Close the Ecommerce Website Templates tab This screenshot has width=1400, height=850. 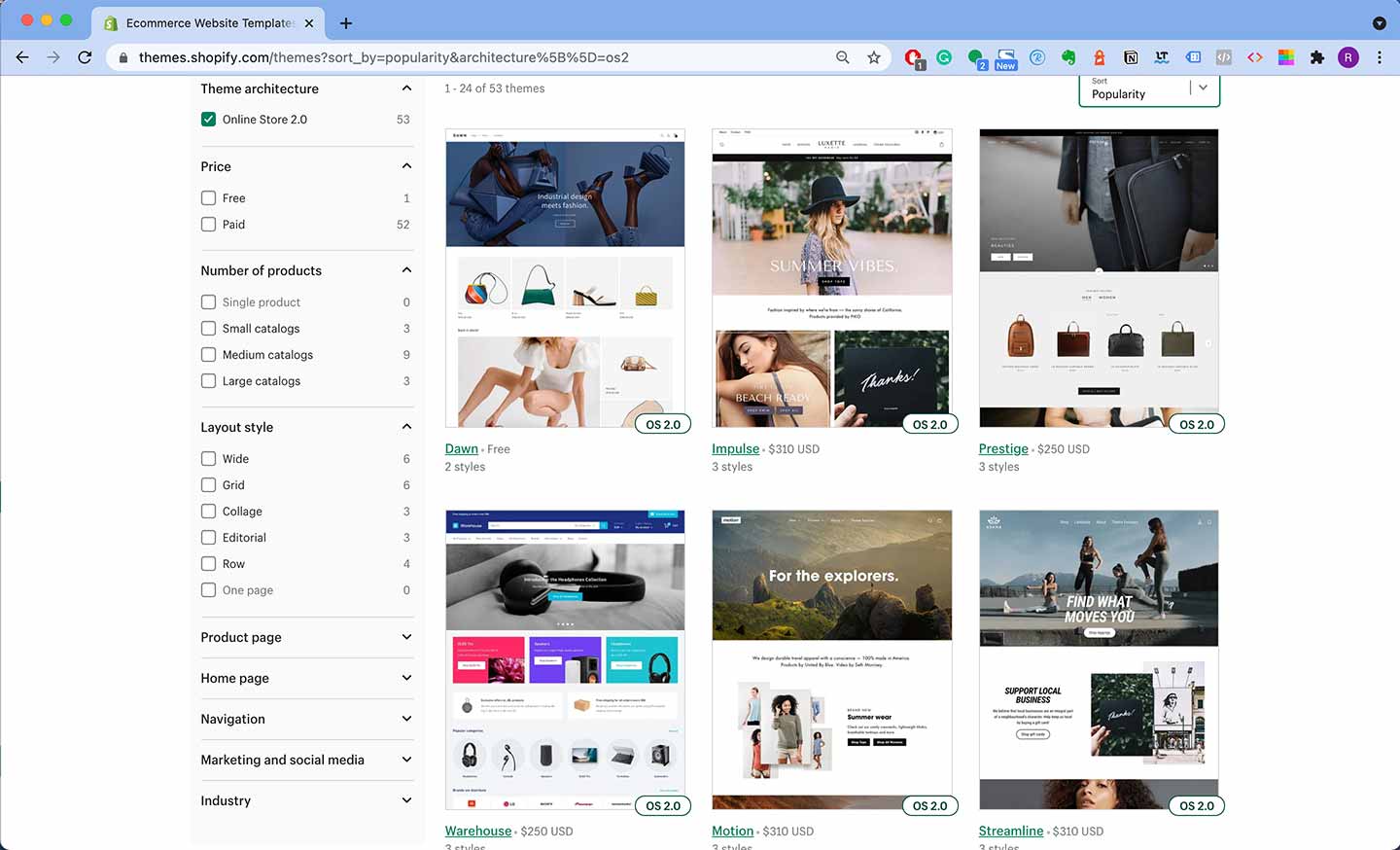pos(309,22)
